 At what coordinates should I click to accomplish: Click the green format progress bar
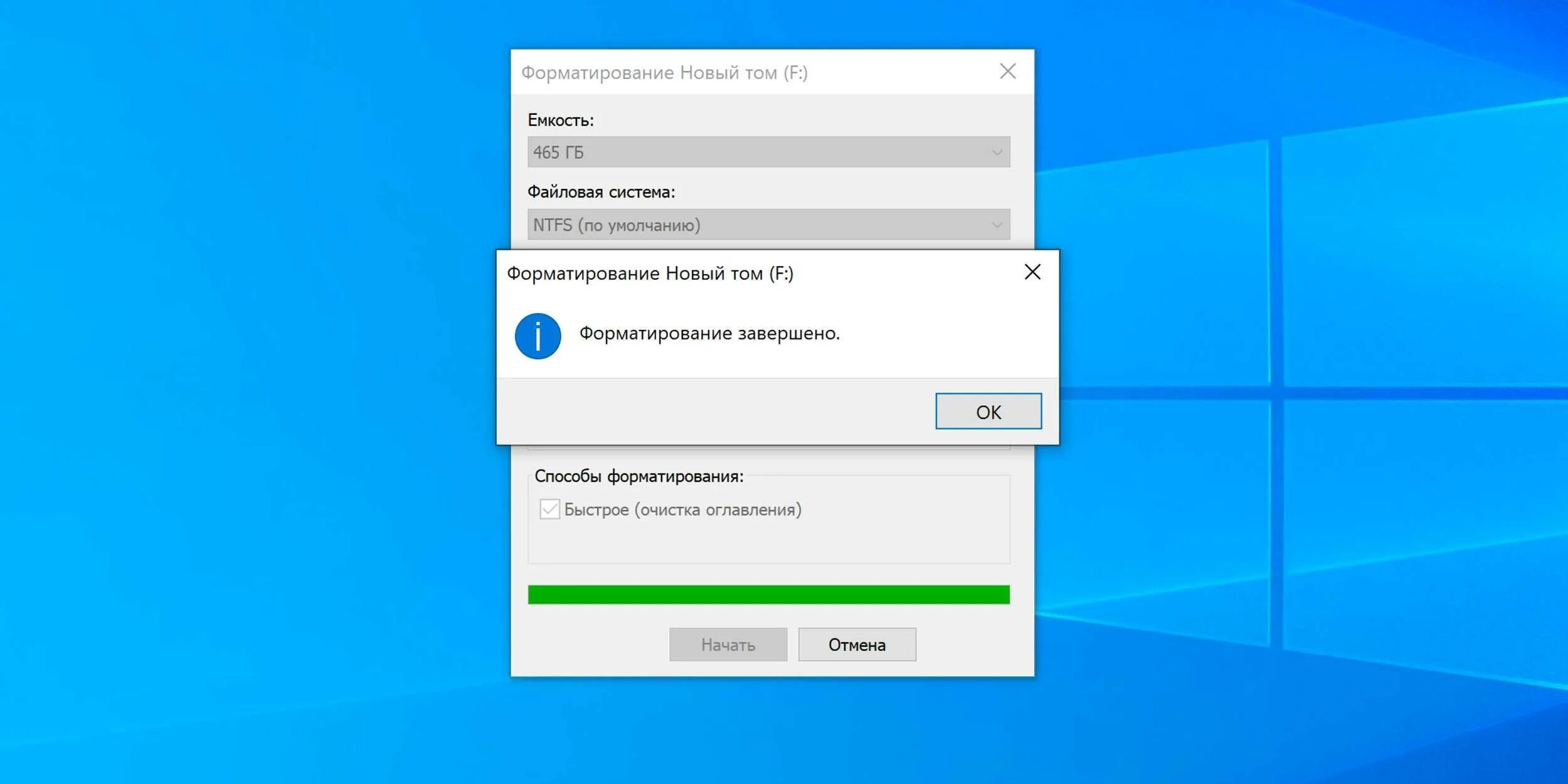click(x=768, y=594)
